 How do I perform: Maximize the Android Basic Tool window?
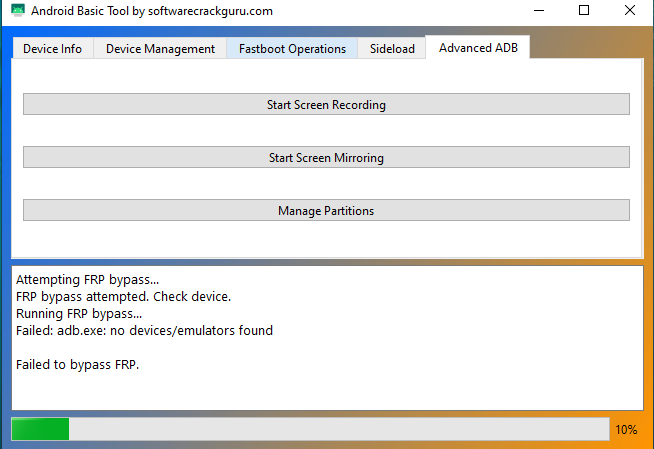(x=584, y=10)
